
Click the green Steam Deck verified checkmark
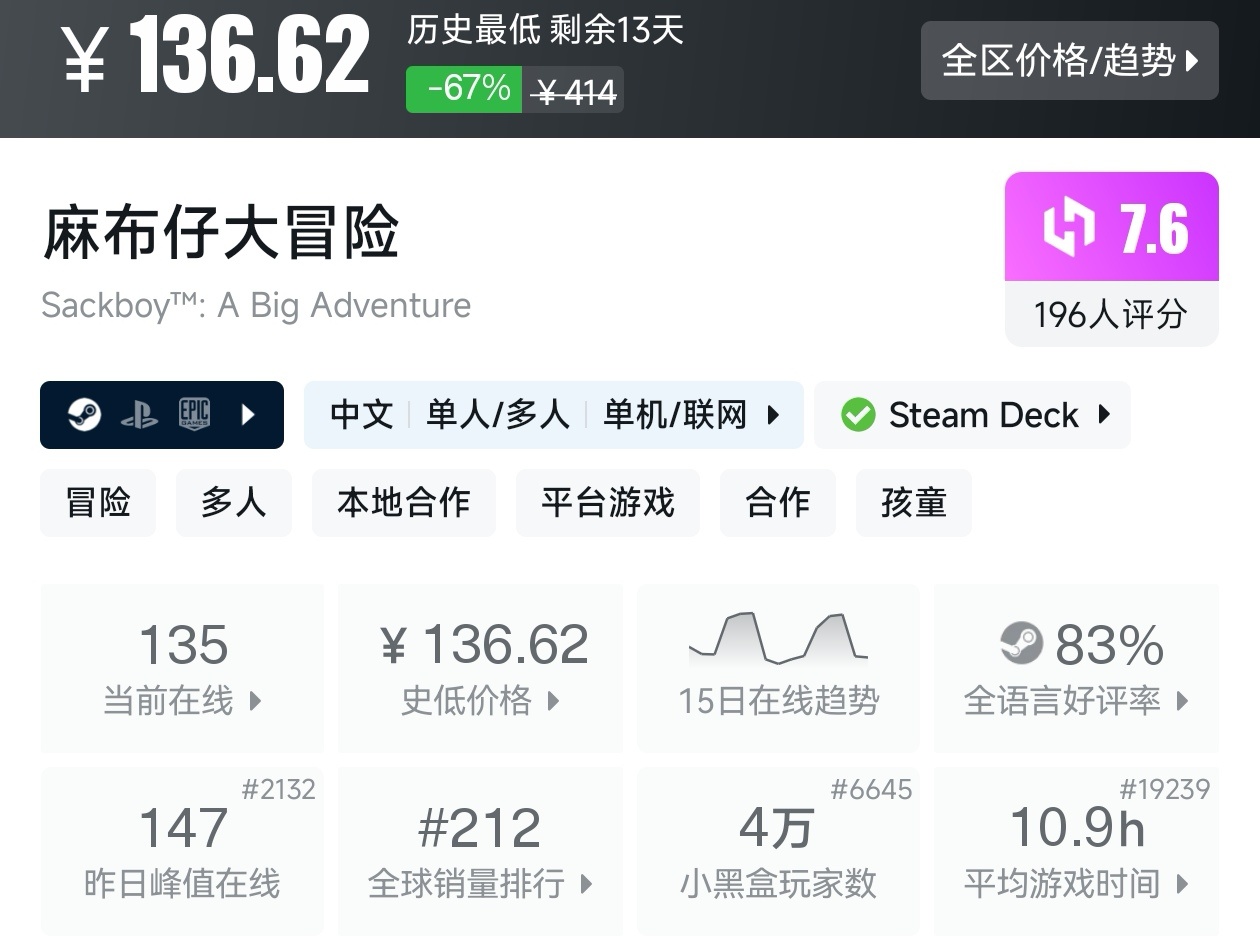[857, 415]
